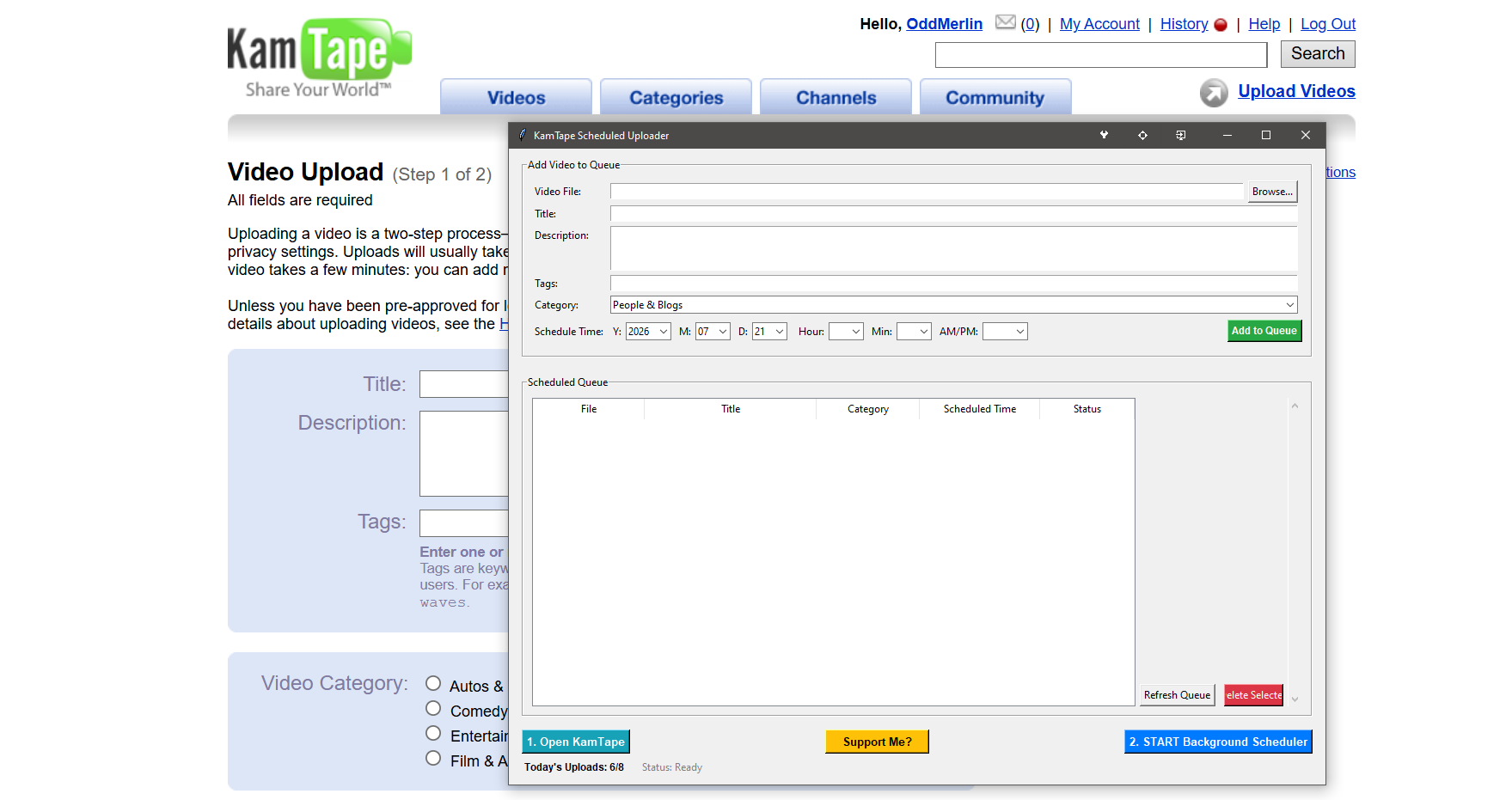Open the AM/PM dropdown
The image size is (1512, 800).
(1005, 332)
